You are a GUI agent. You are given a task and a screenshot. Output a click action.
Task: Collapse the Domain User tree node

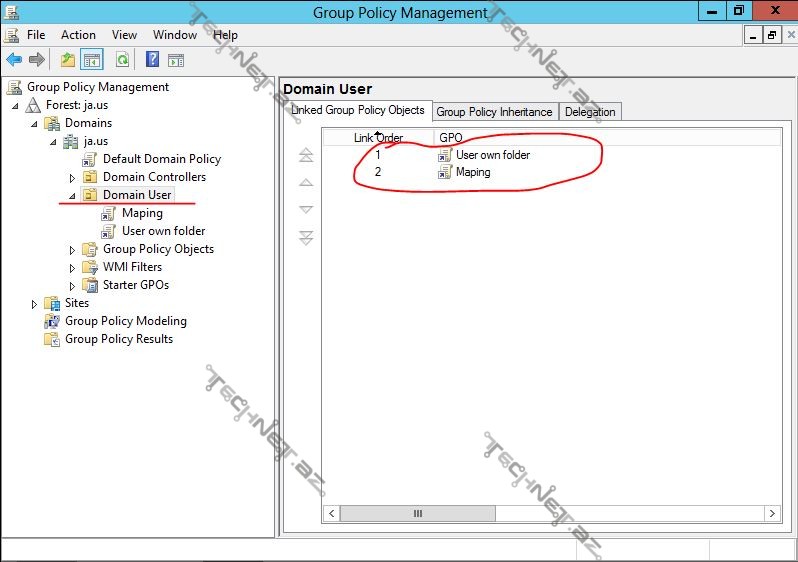[72, 195]
